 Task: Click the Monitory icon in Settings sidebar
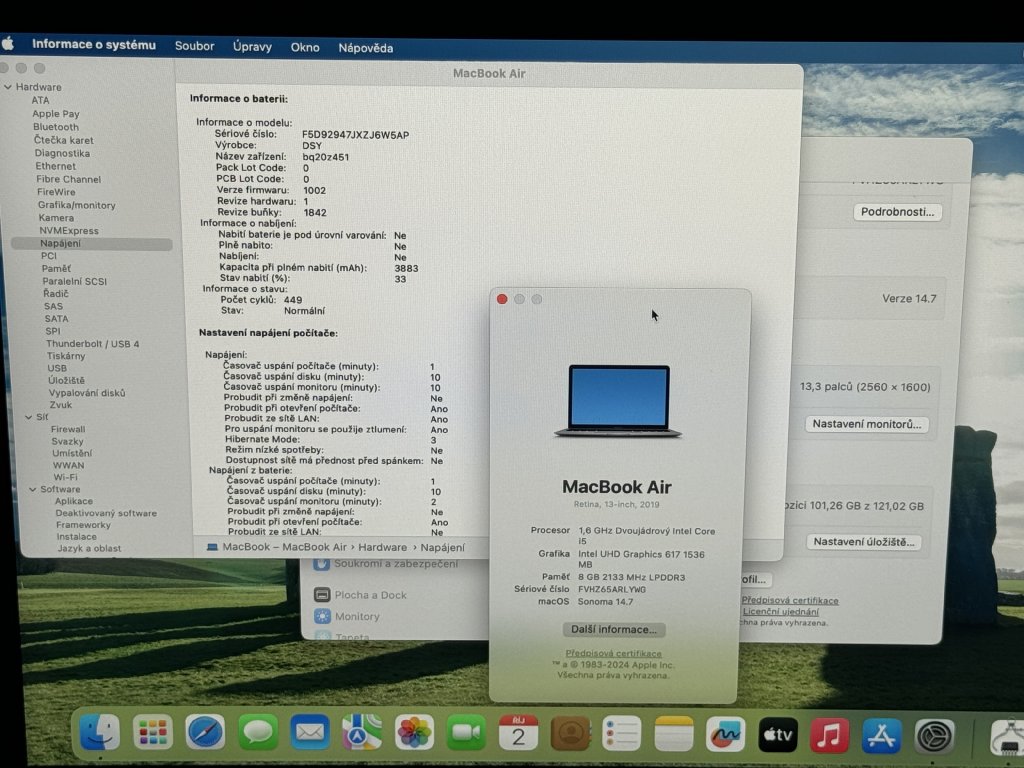(x=322, y=616)
